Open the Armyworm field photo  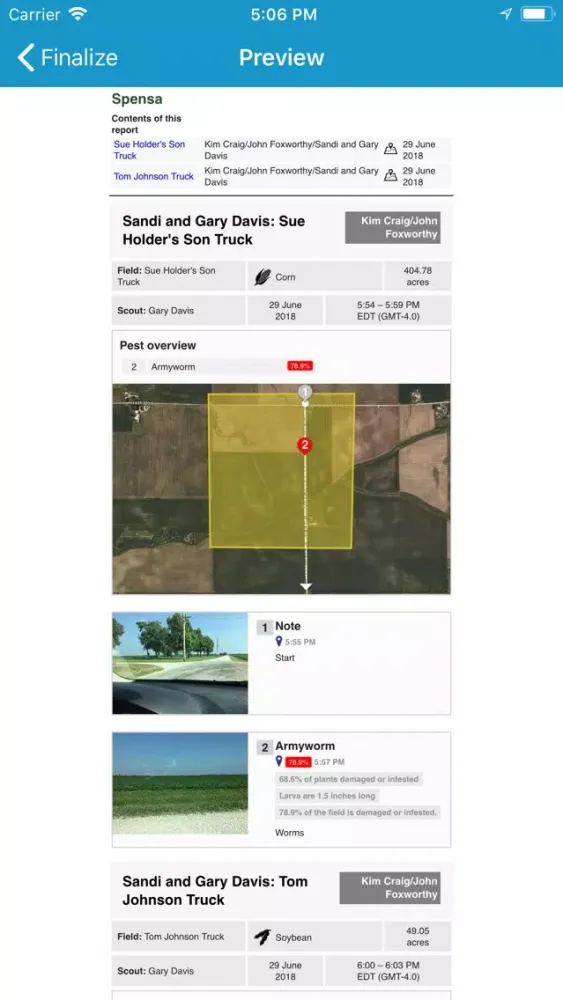[x=180, y=783]
